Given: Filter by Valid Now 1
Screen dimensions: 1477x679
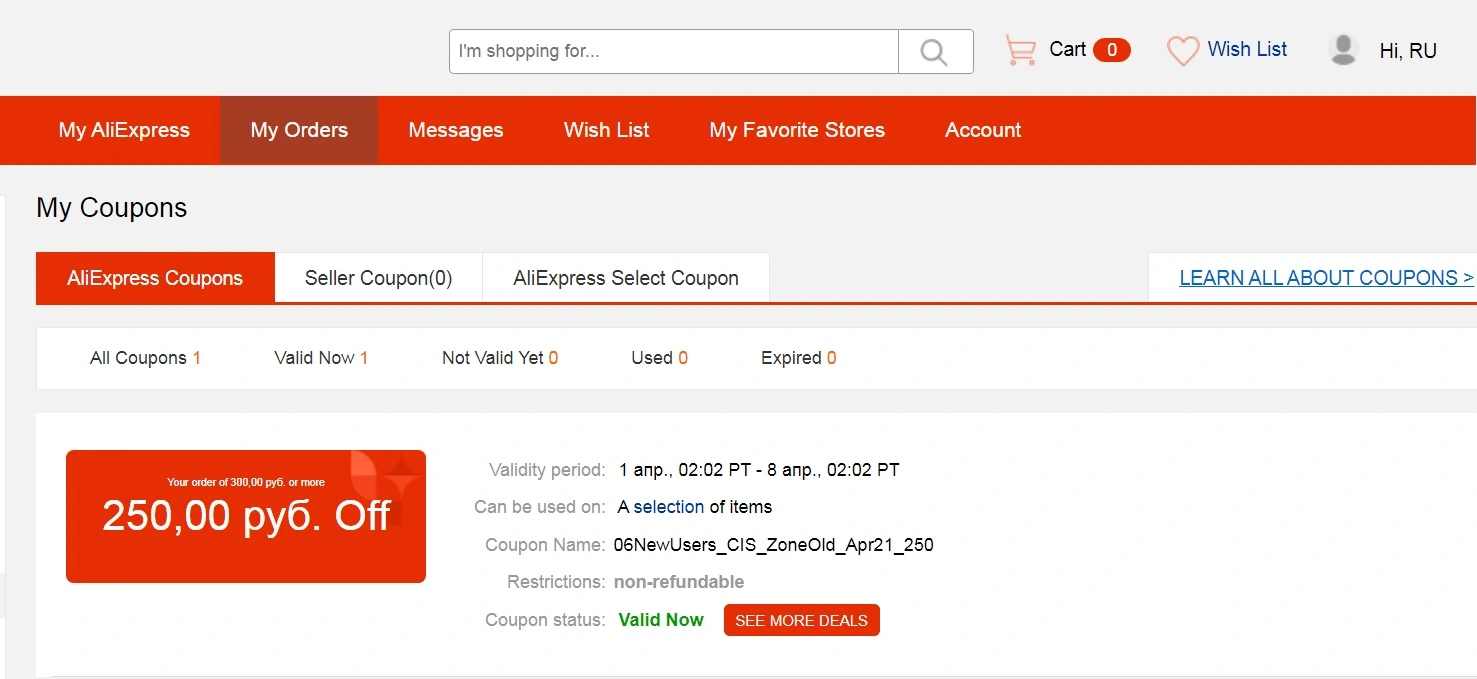Looking at the screenshot, I should pos(321,358).
